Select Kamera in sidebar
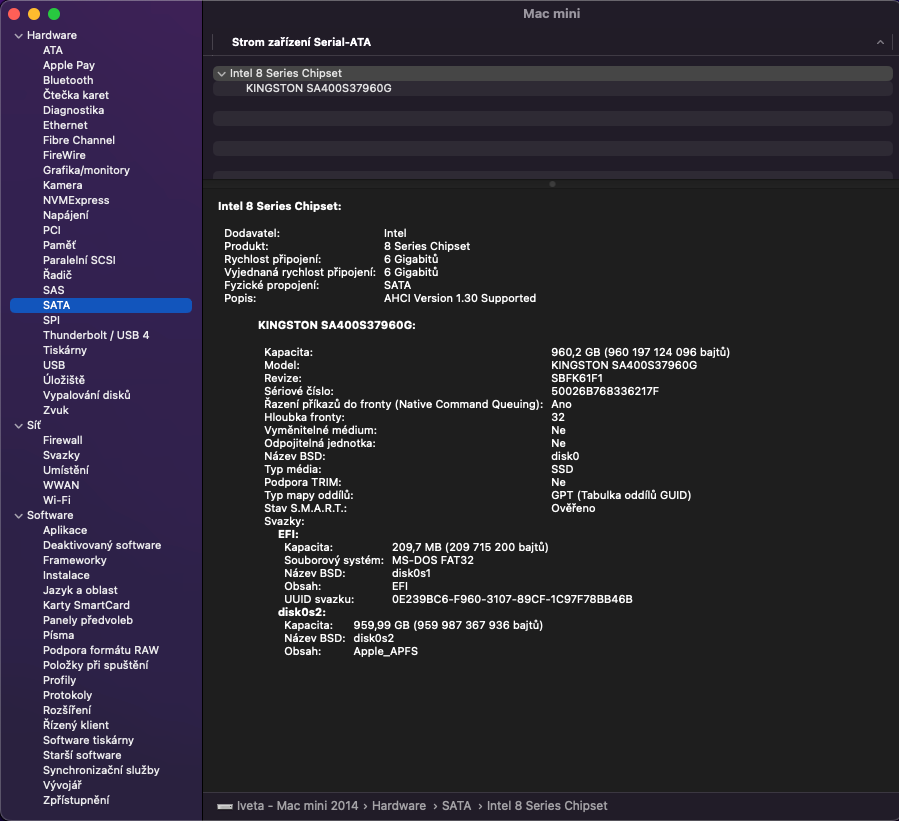 62,185
